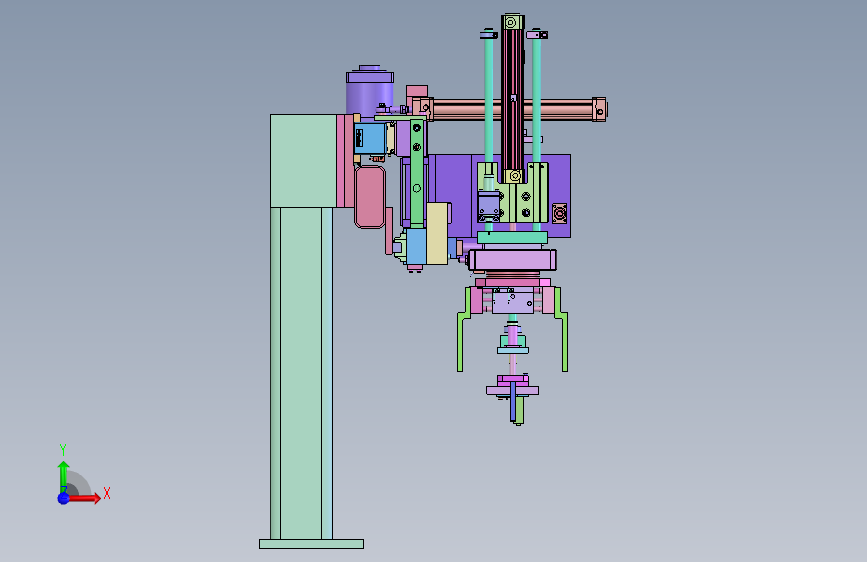This screenshot has height=562, width=867.
Task: Select the tall green support column
Action: pos(301,373)
